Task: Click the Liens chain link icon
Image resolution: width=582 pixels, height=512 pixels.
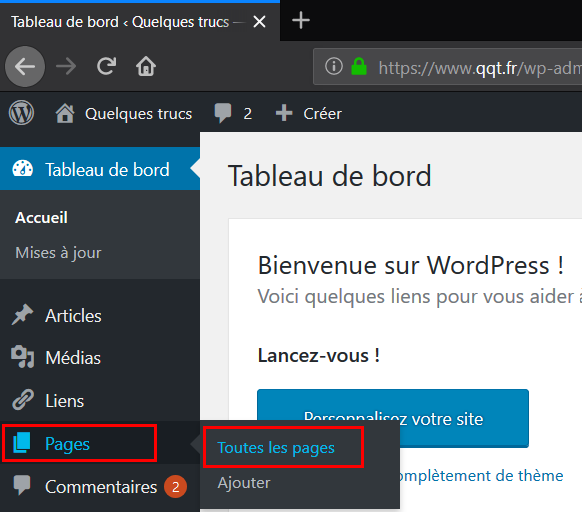Action: pyautogui.click(x=23, y=400)
